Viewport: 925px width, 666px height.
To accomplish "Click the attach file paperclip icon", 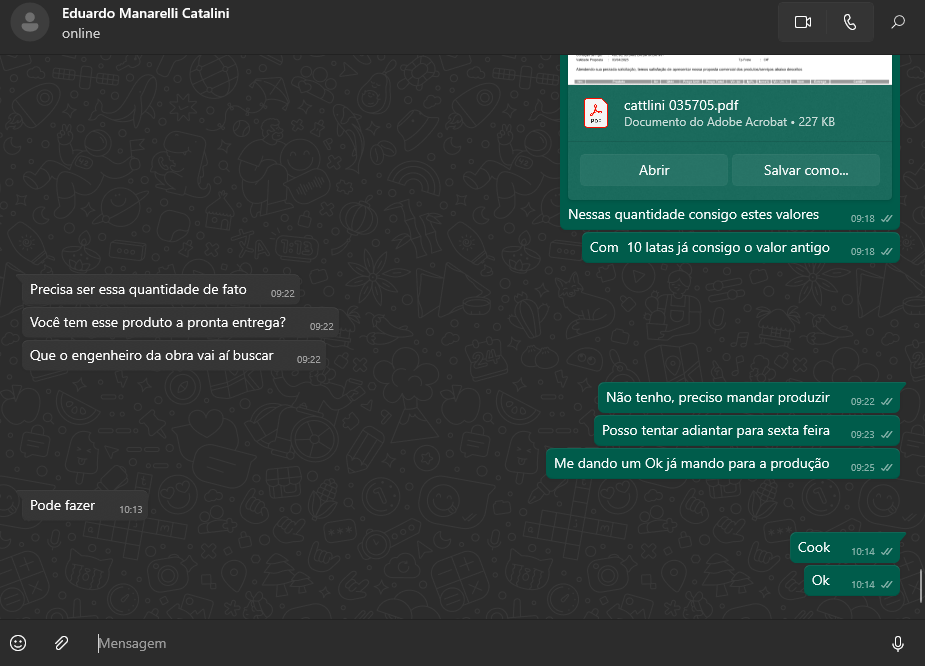I will tap(61, 643).
